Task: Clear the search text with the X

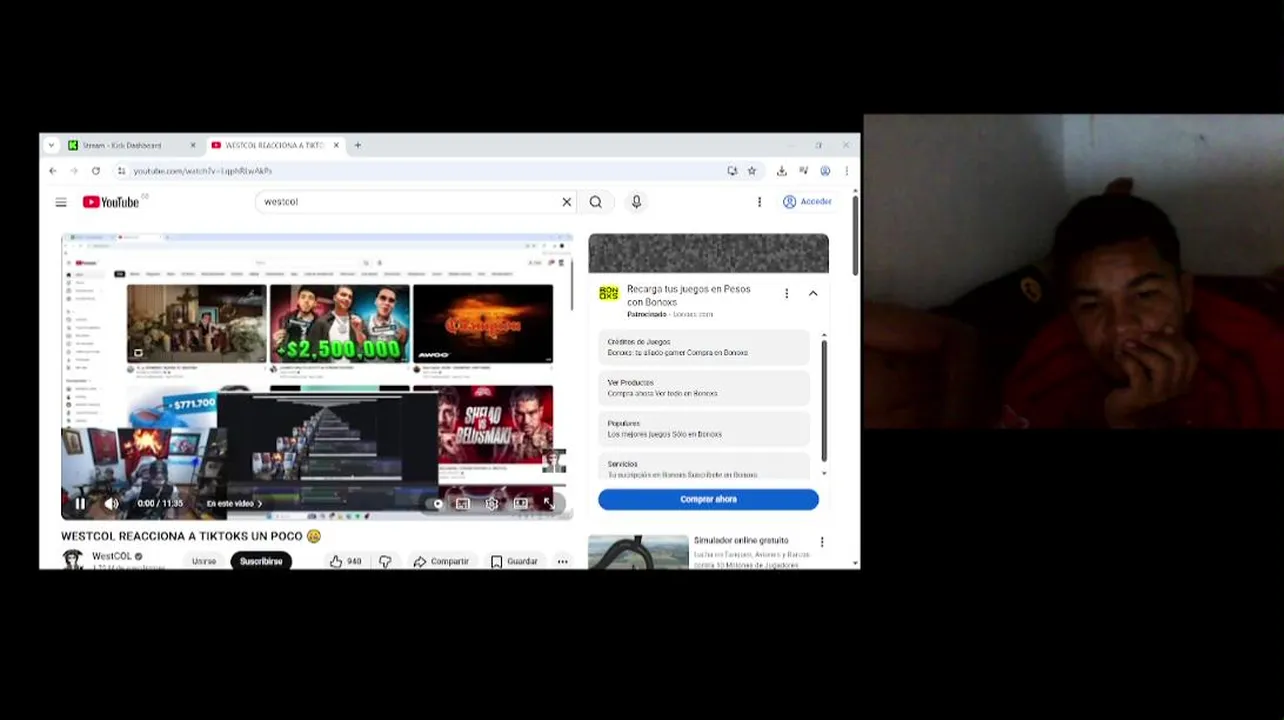Action: [x=567, y=202]
